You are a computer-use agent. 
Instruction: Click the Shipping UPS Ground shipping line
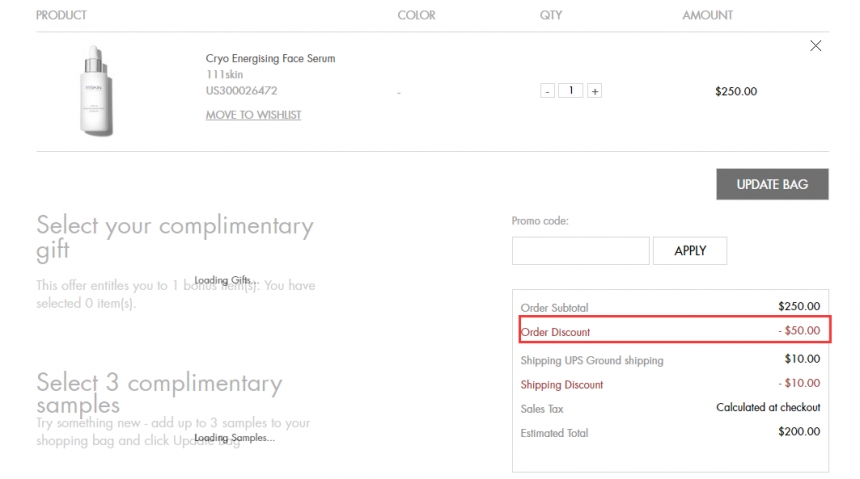(x=591, y=360)
